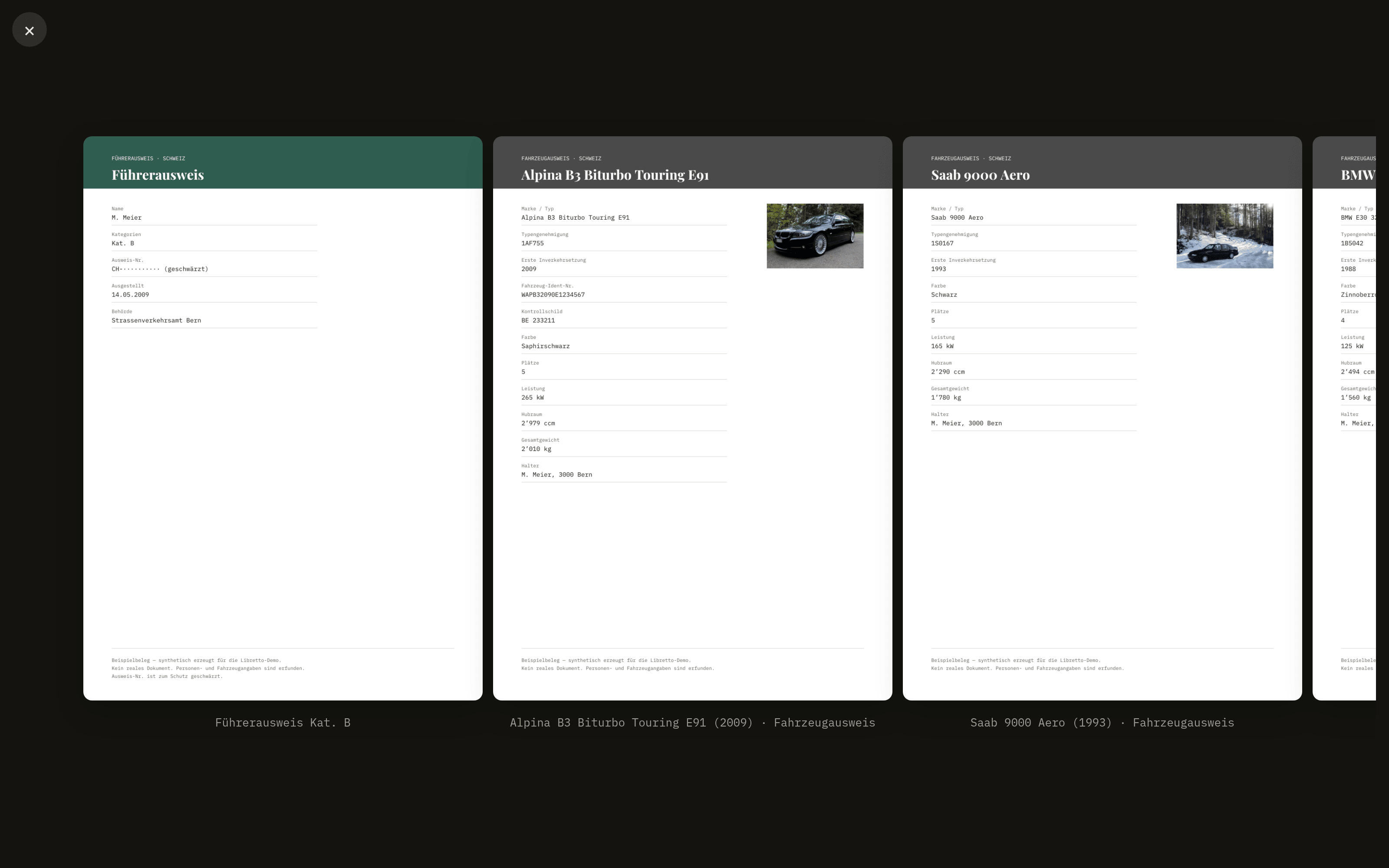Click the Saab Marke / Typ value
This screenshot has height=868, width=1389.
957,217
